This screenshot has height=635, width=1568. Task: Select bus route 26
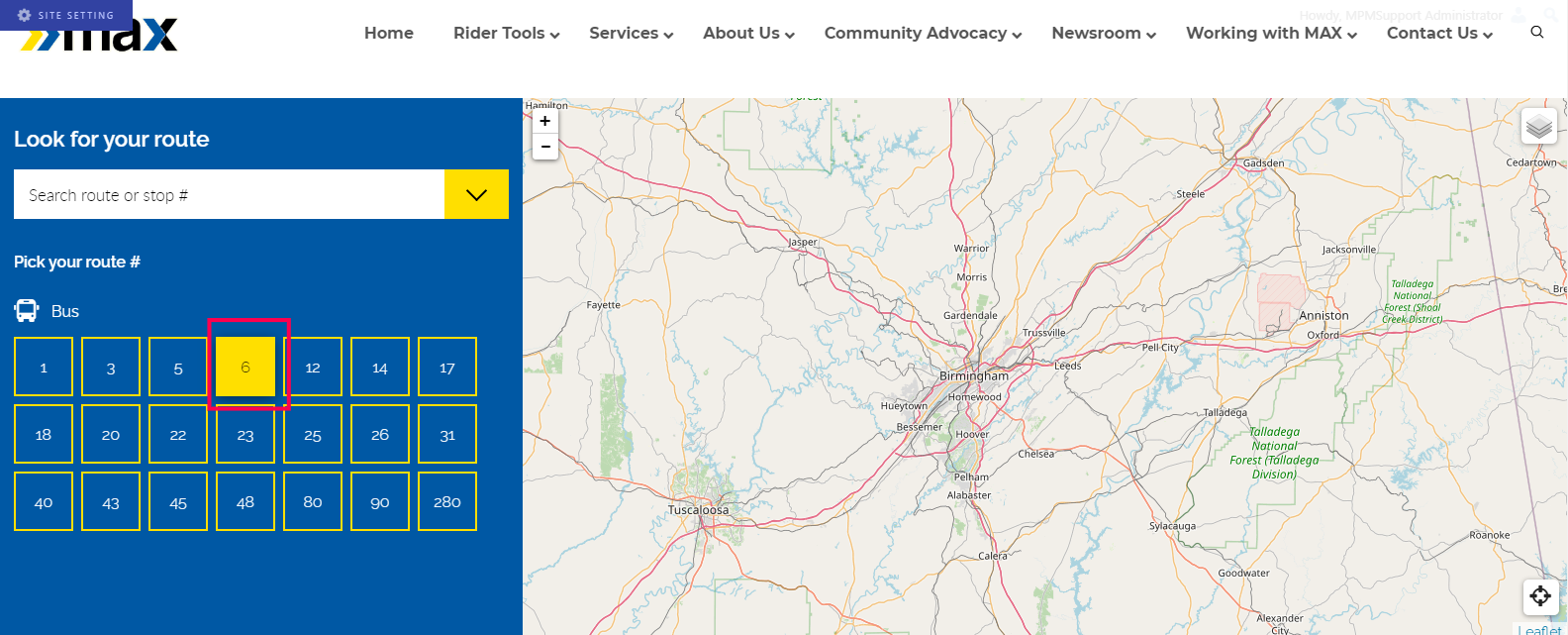coord(380,434)
